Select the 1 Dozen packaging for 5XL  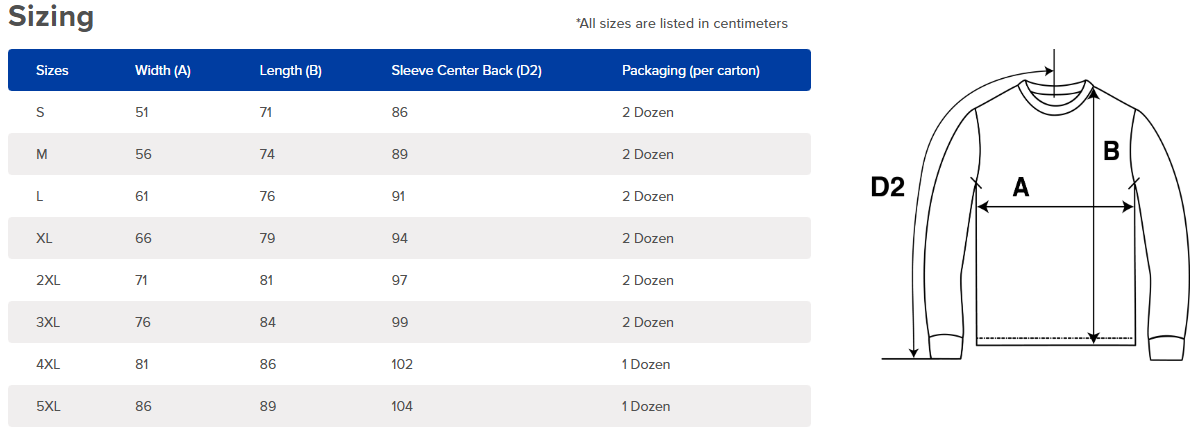pos(646,406)
